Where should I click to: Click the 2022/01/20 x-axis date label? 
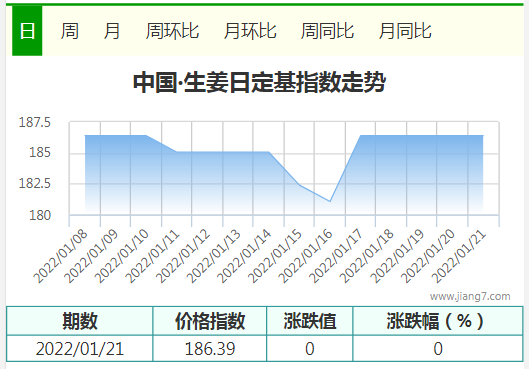[428, 256]
